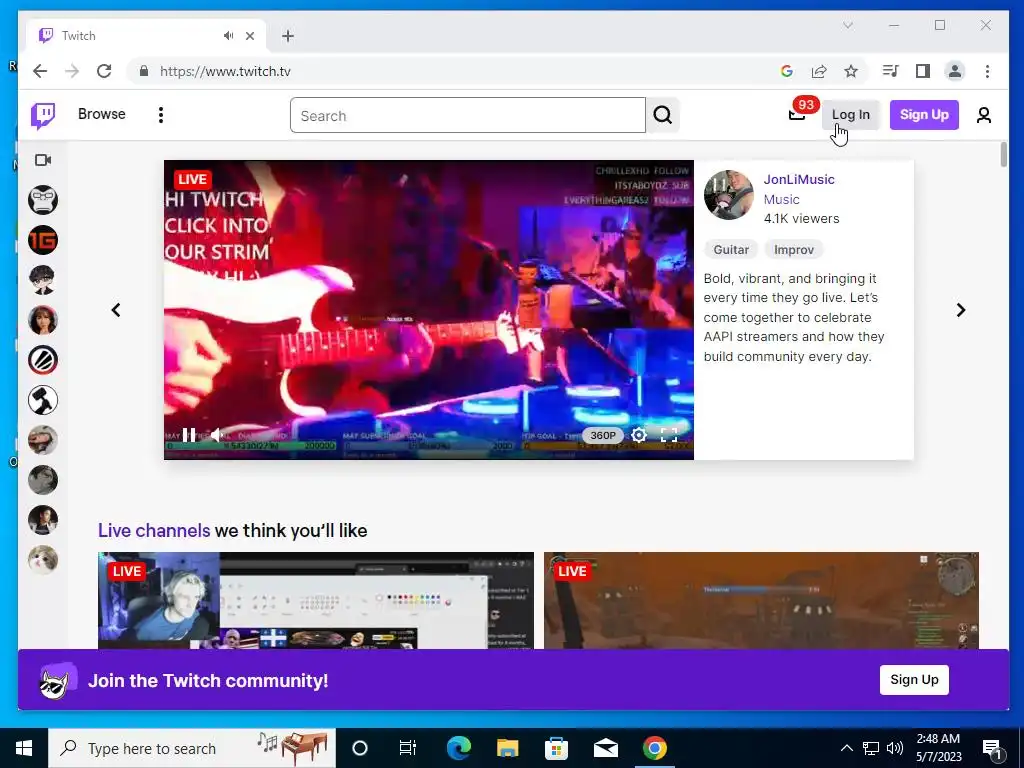Open the notifications inbox with 93 badge
Viewport: 1024px width, 768px height.
click(797, 114)
